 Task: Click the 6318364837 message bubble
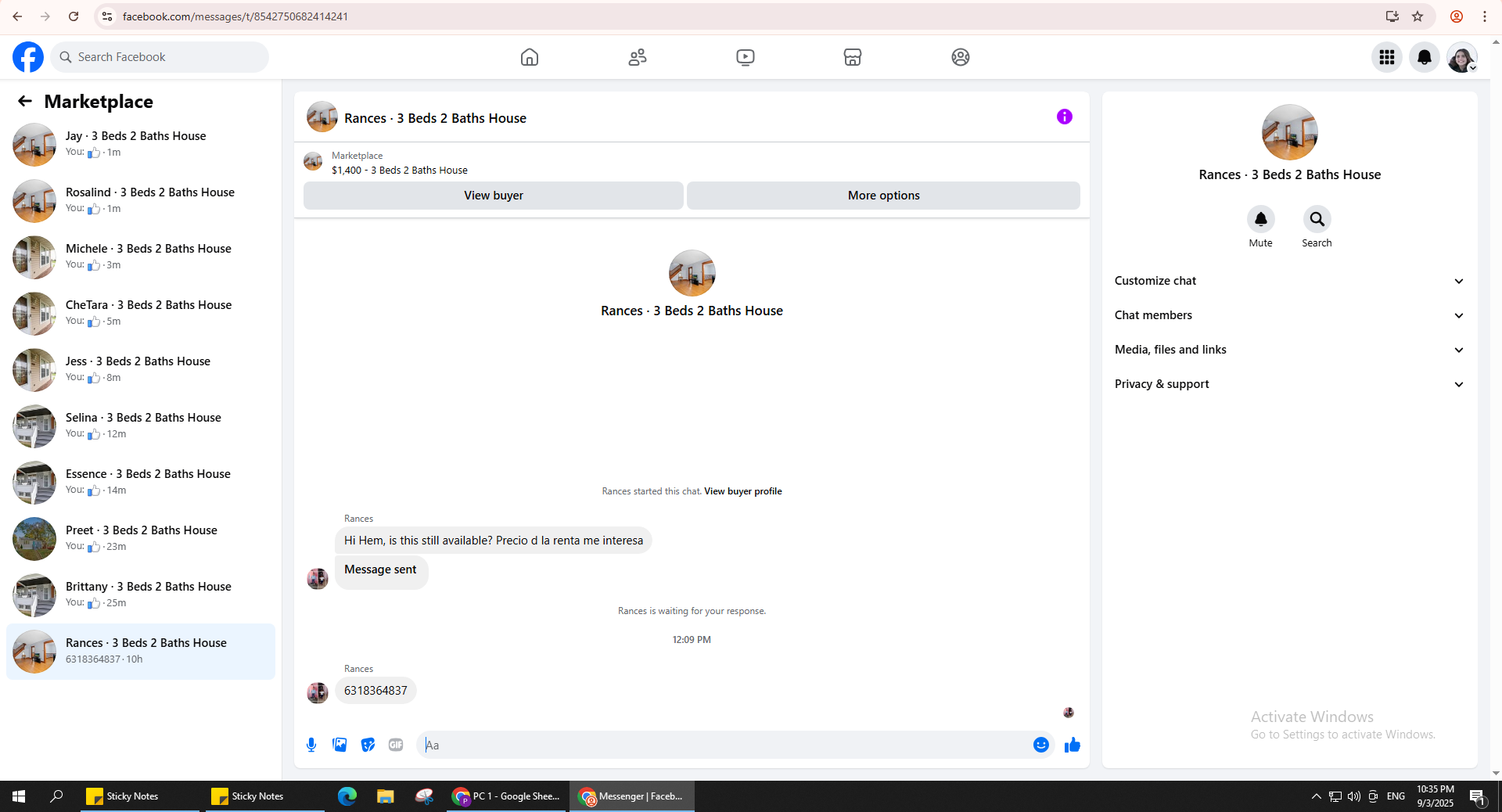coord(375,691)
